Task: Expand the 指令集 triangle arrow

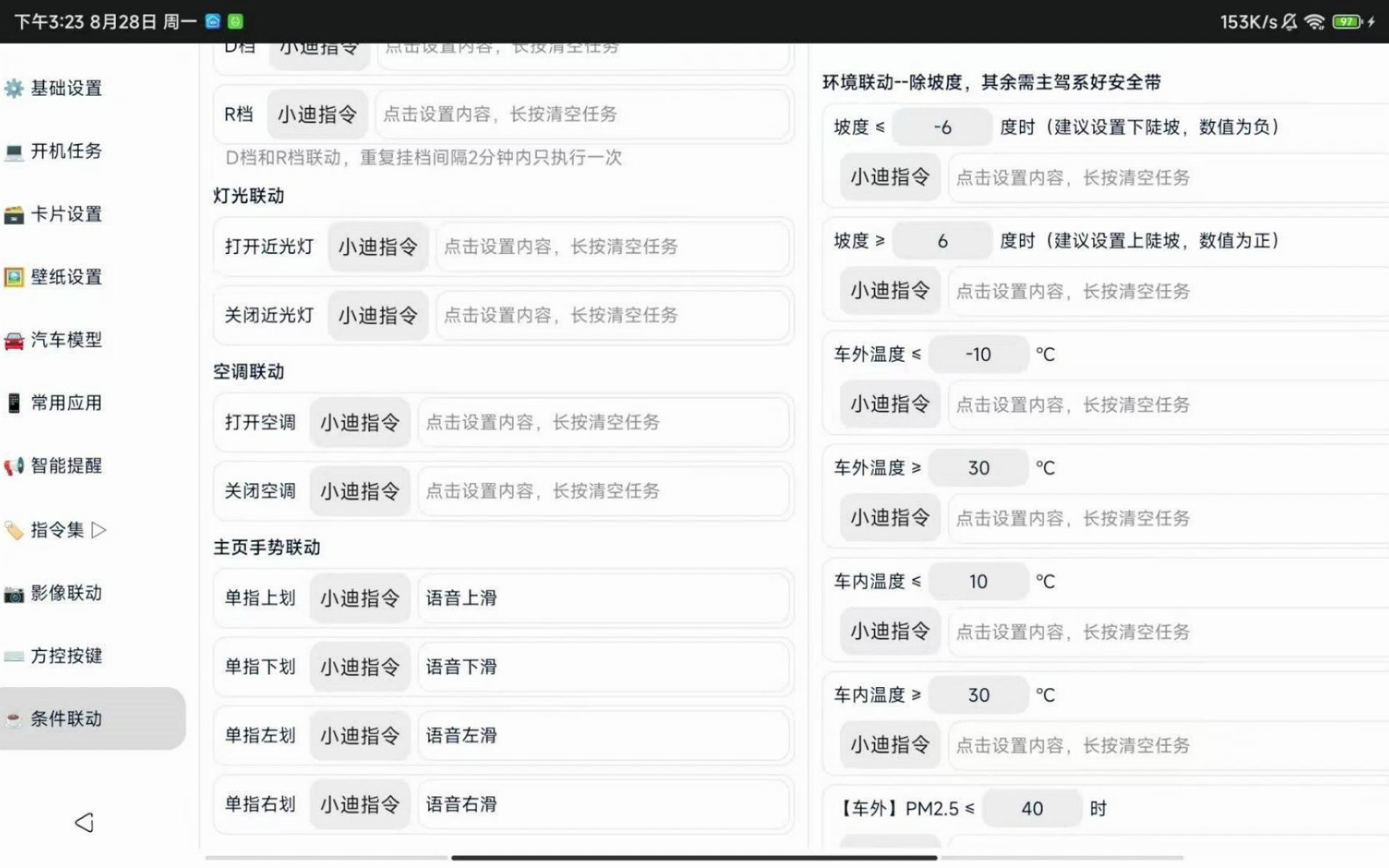Action: pos(99,530)
